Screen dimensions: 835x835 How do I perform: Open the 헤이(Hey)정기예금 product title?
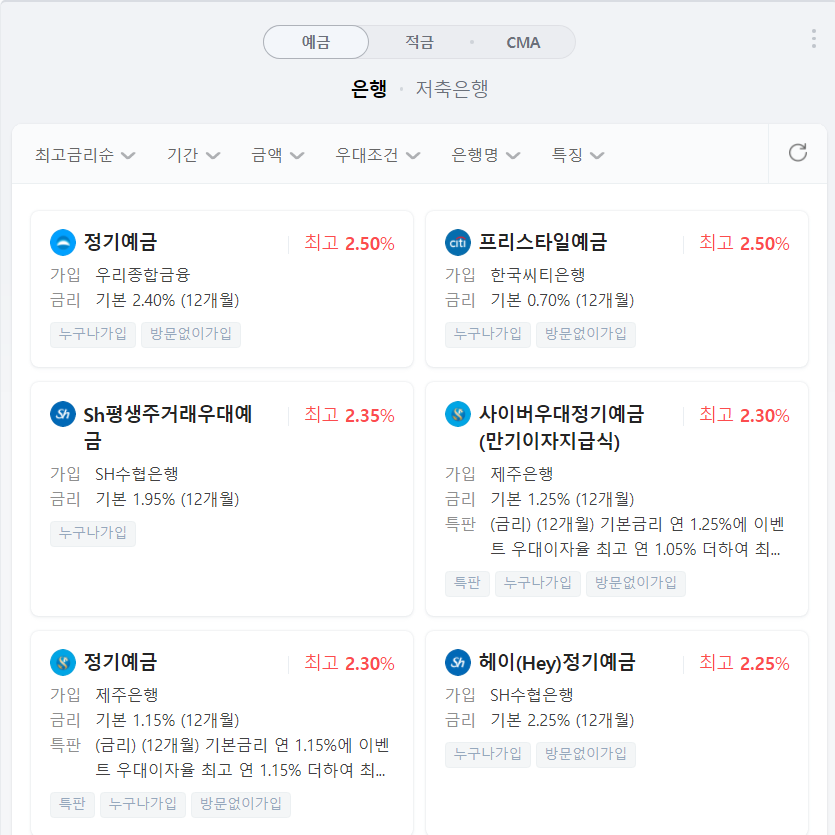pos(557,662)
